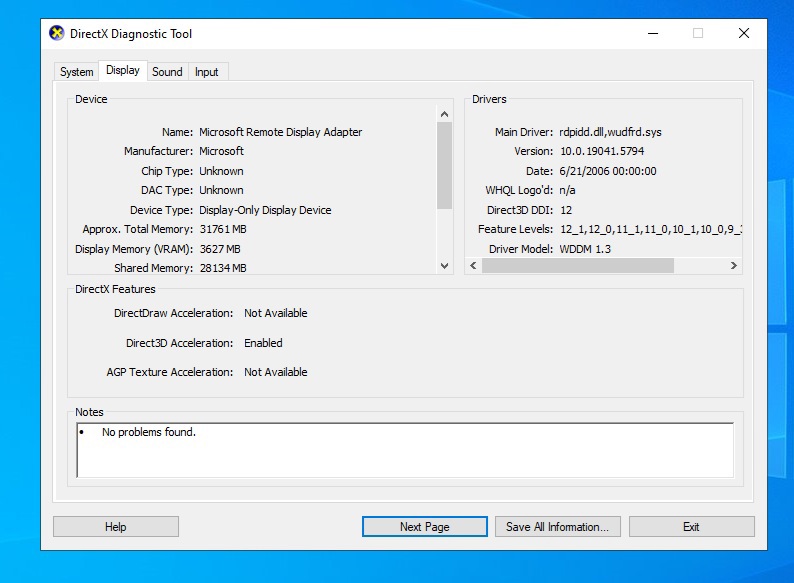Click the '28134 MB' shared memory value
794x583 pixels.
point(223,268)
